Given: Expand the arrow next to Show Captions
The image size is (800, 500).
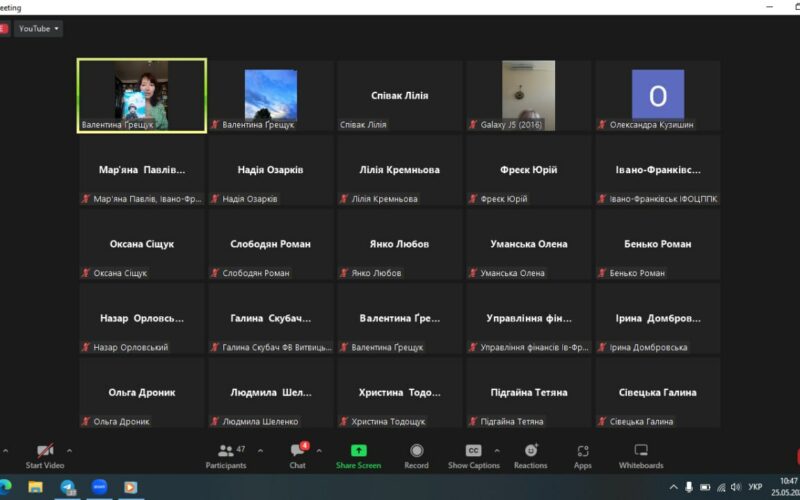Looking at the screenshot, I should 497,451.
